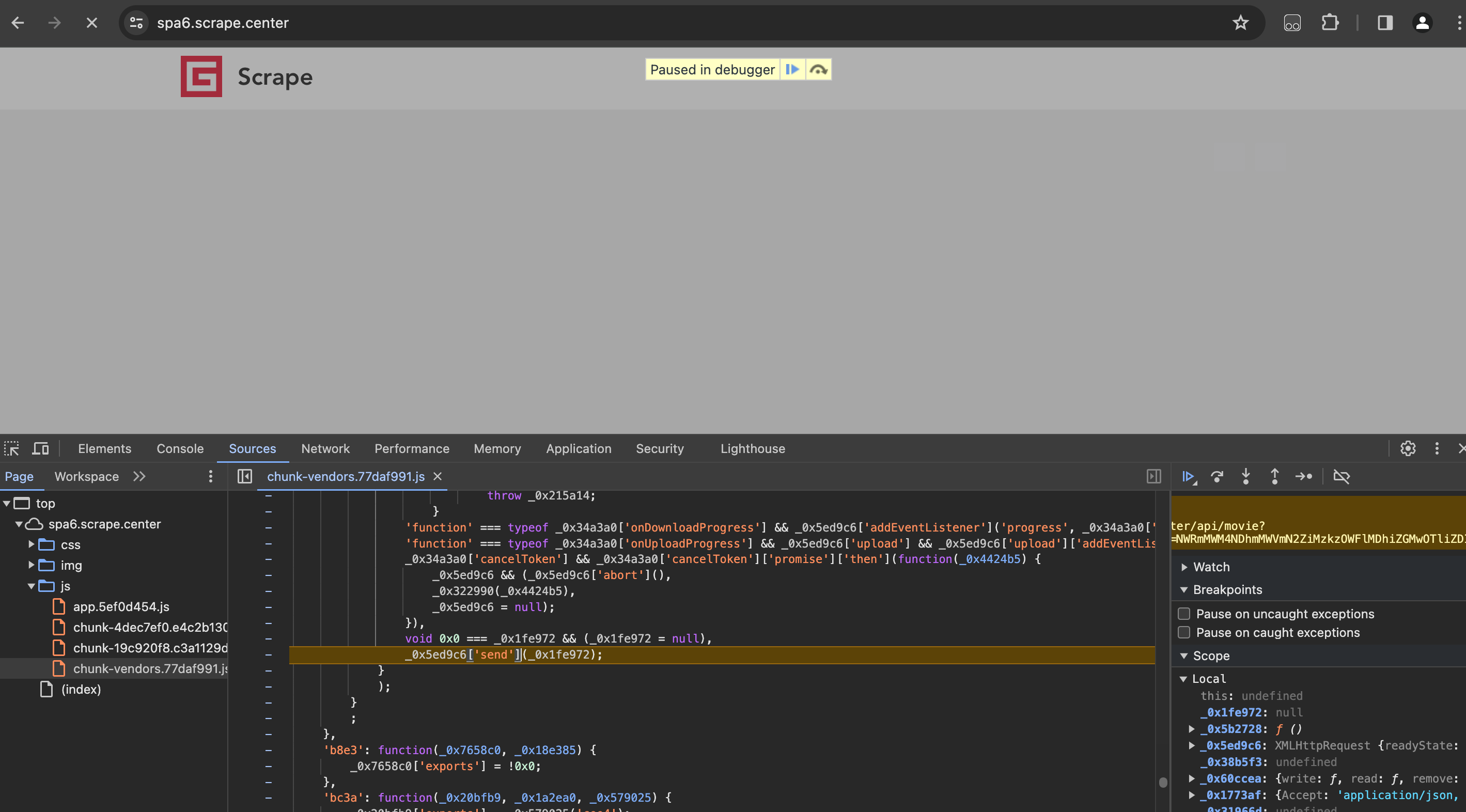Image resolution: width=1466 pixels, height=812 pixels.
Task: Deactivate breakpoints icon
Action: click(1342, 477)
